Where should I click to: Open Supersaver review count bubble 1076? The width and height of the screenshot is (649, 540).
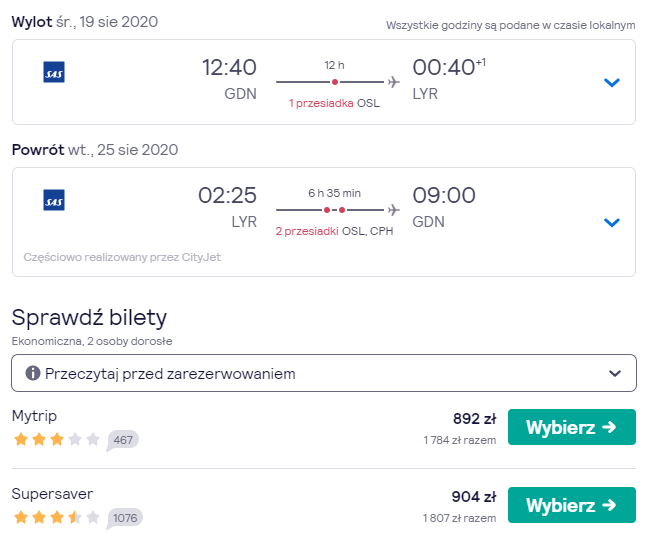[x=125, y=518]
